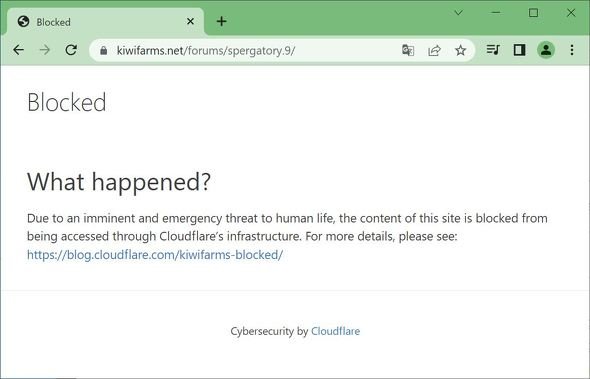The width and height of the screenshot is (590, 379).
Task: Follow the Cloudflare footer link
Action: click(335, 331)
